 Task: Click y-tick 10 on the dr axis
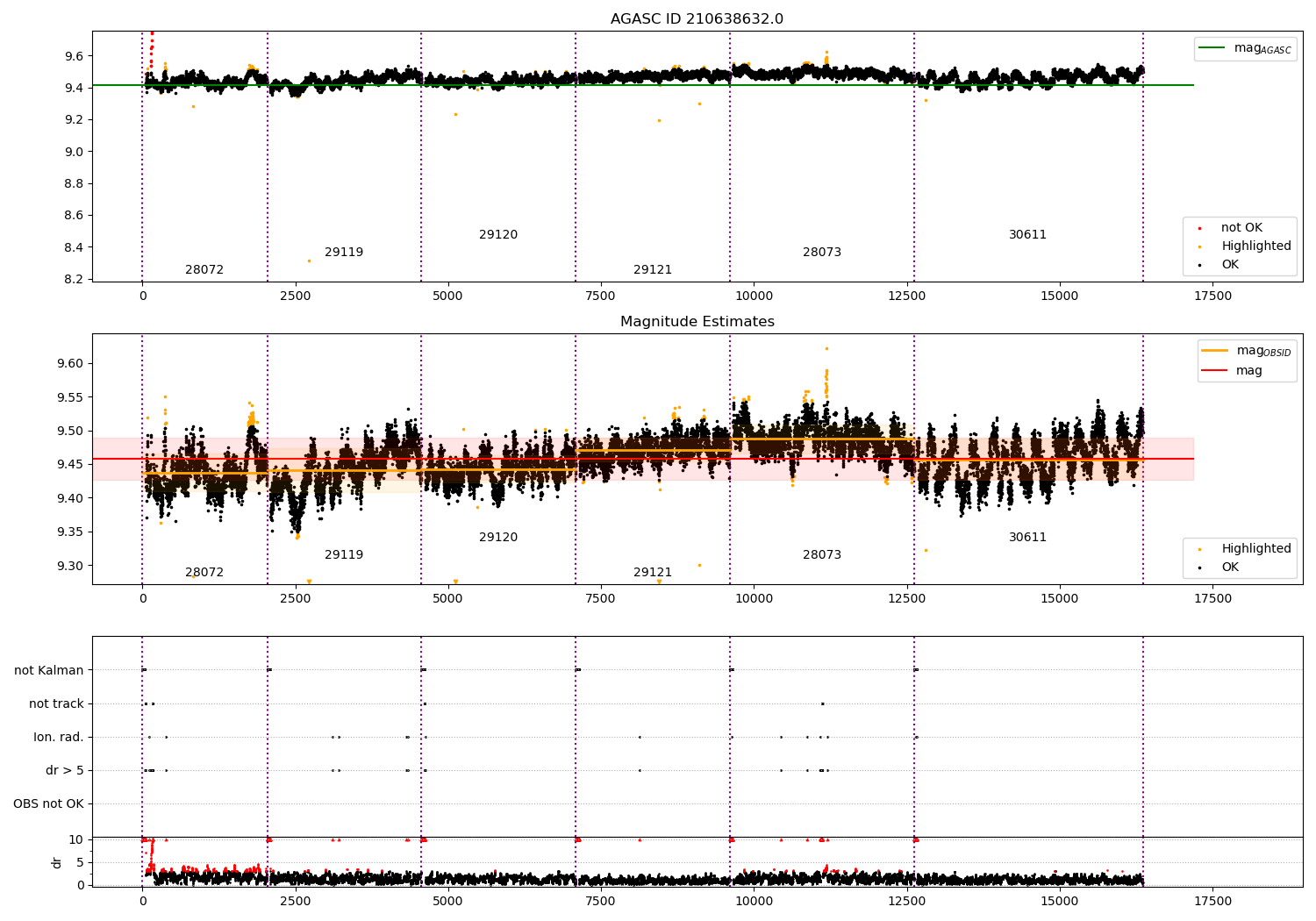[x=76, y=839]
